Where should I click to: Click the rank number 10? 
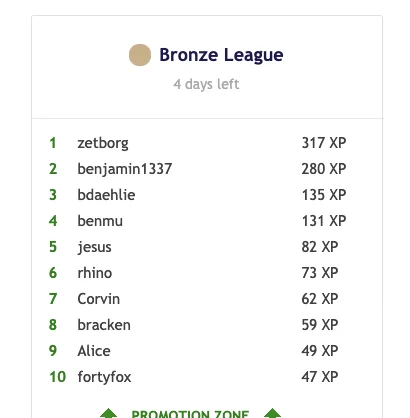coord(58,377)
